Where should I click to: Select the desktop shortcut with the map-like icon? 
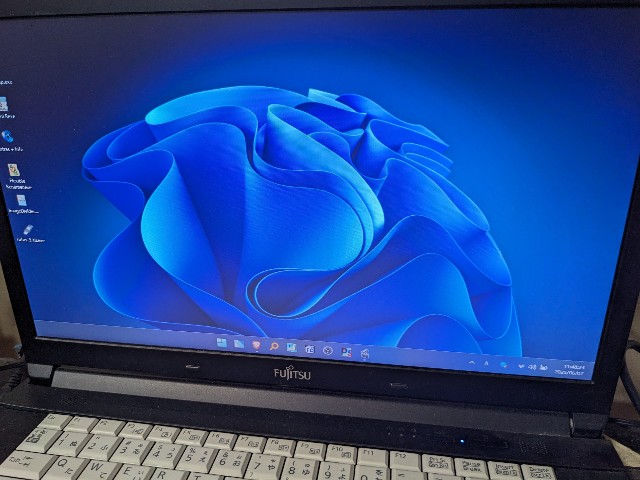click(14, 170)
